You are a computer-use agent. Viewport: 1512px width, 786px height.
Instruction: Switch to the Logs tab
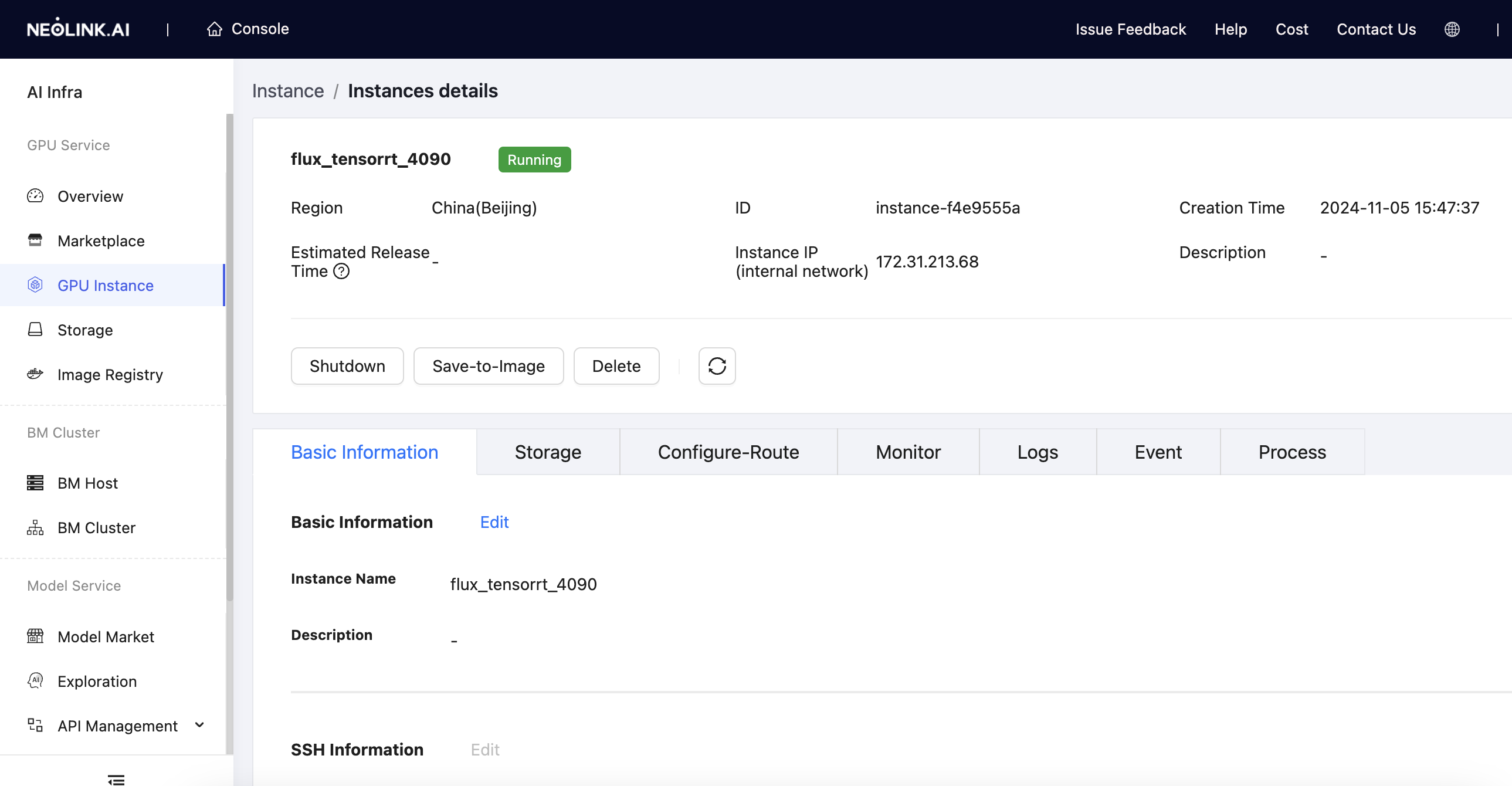click(x=1038, y=452)
